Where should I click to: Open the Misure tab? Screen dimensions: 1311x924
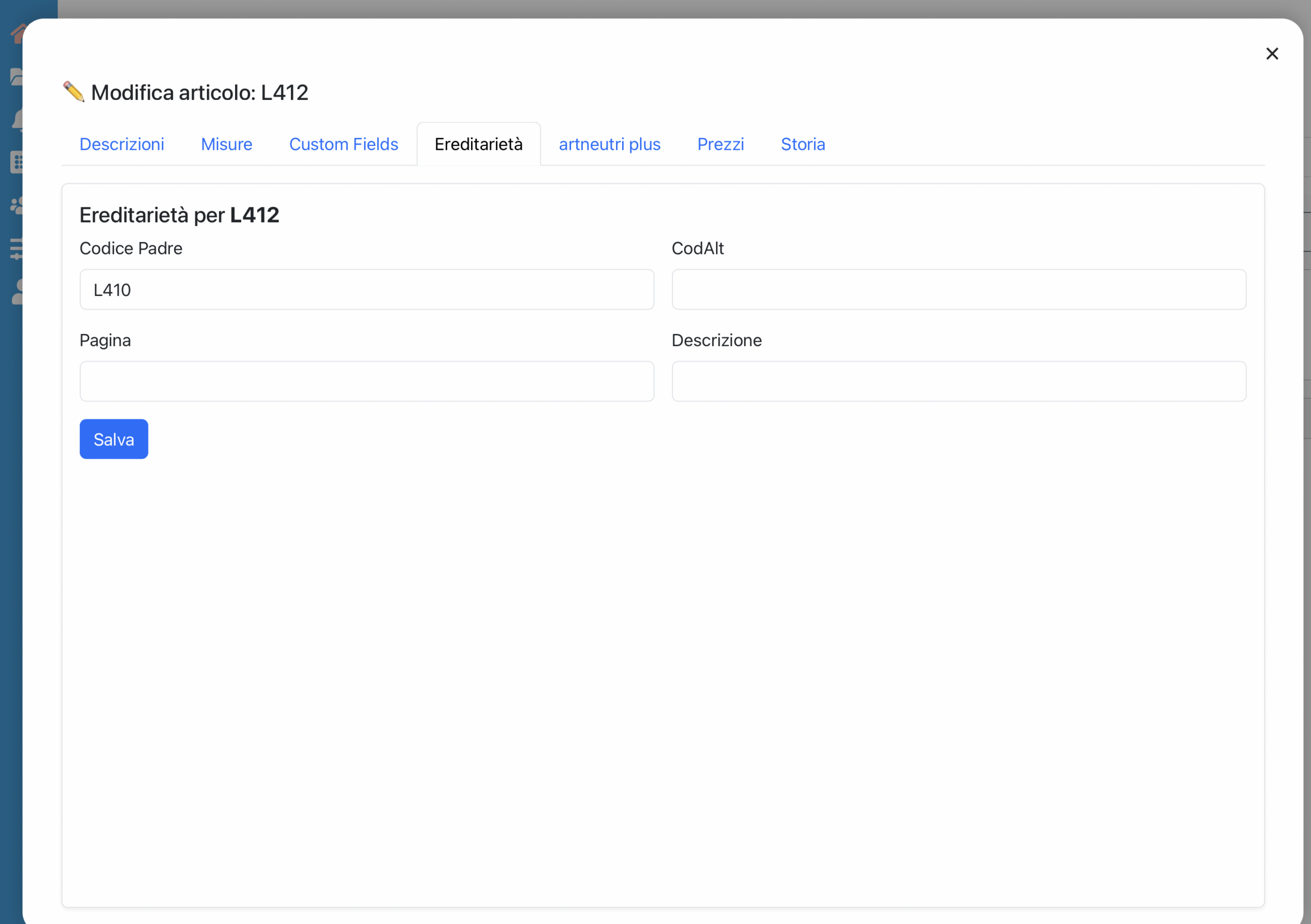pyautogui.click(x=226, y=144)
